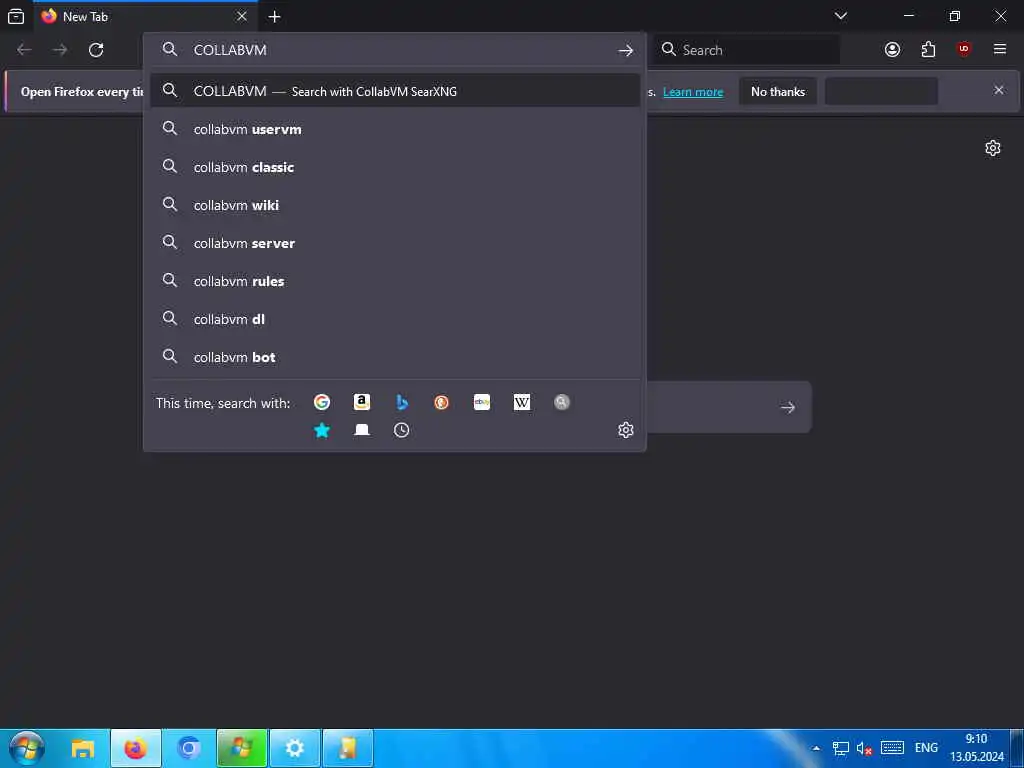Select suggestion collabvm wiki
Screen dimensions: 1024x768
[x=394, y=205]
